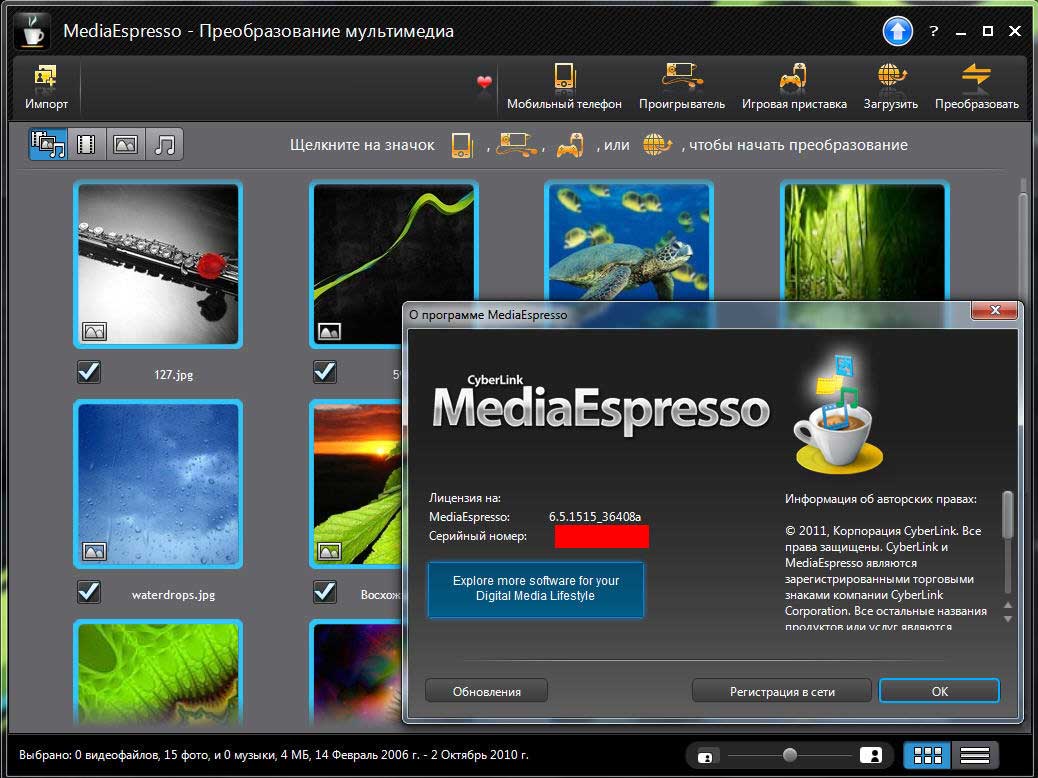Click version number 6.5.1515_36408a

coord(594,517)
